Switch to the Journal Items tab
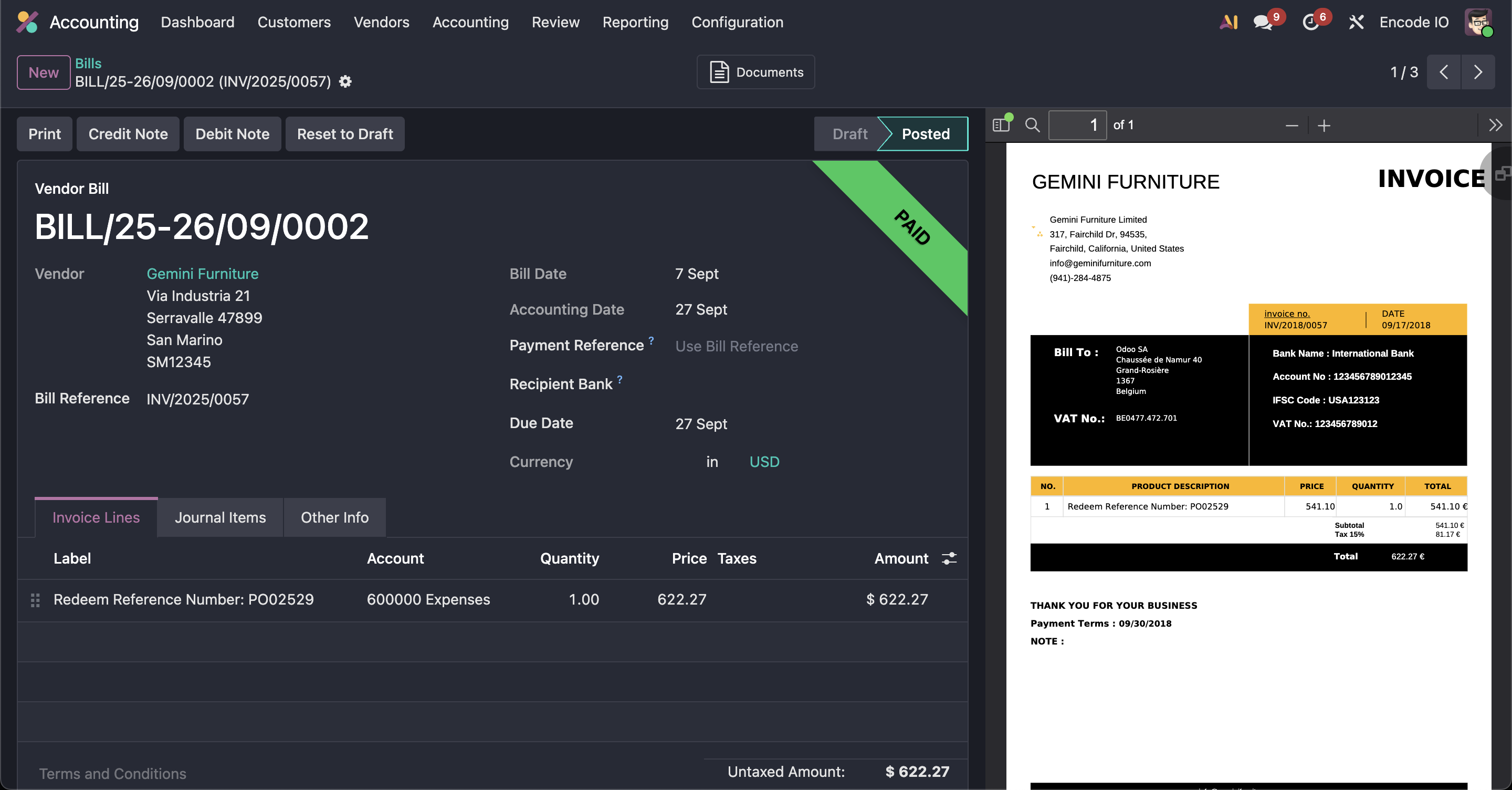1512x790 pixels. tap(220, 517)
